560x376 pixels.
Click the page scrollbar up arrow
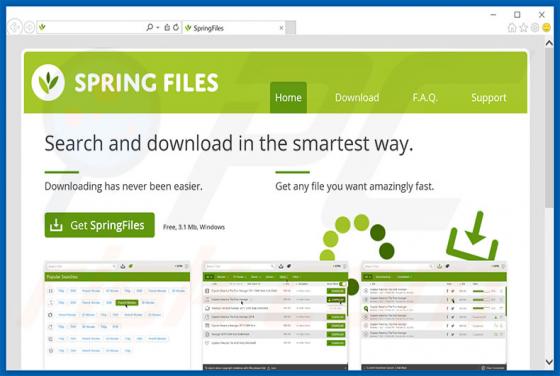coord(549,43)
